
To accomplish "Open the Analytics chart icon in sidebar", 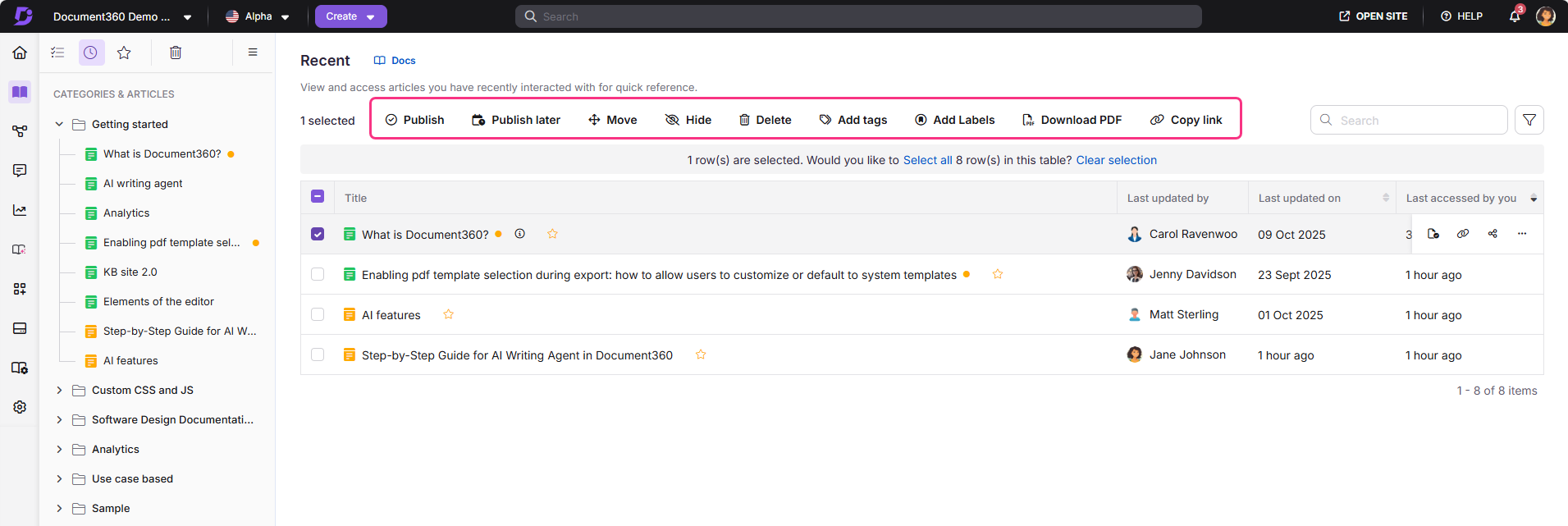I will coord(20,210).
